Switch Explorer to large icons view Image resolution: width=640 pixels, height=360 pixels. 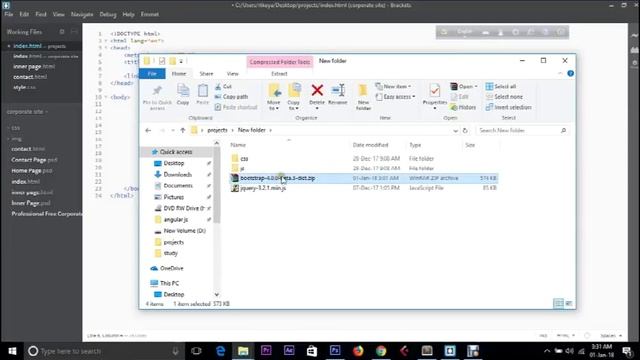click(569, 303)
